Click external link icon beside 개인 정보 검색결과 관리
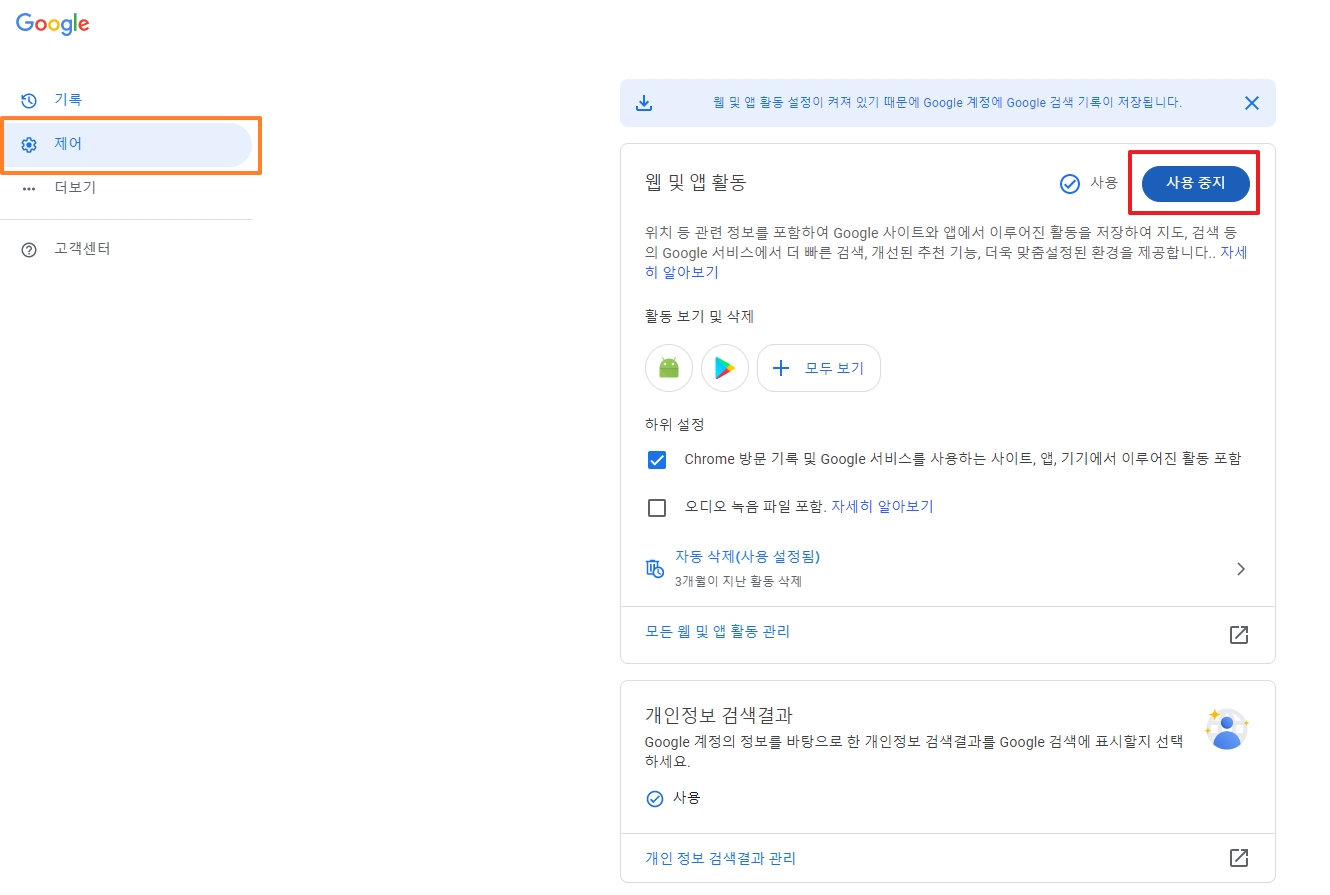 click(x=1239, y=858)
